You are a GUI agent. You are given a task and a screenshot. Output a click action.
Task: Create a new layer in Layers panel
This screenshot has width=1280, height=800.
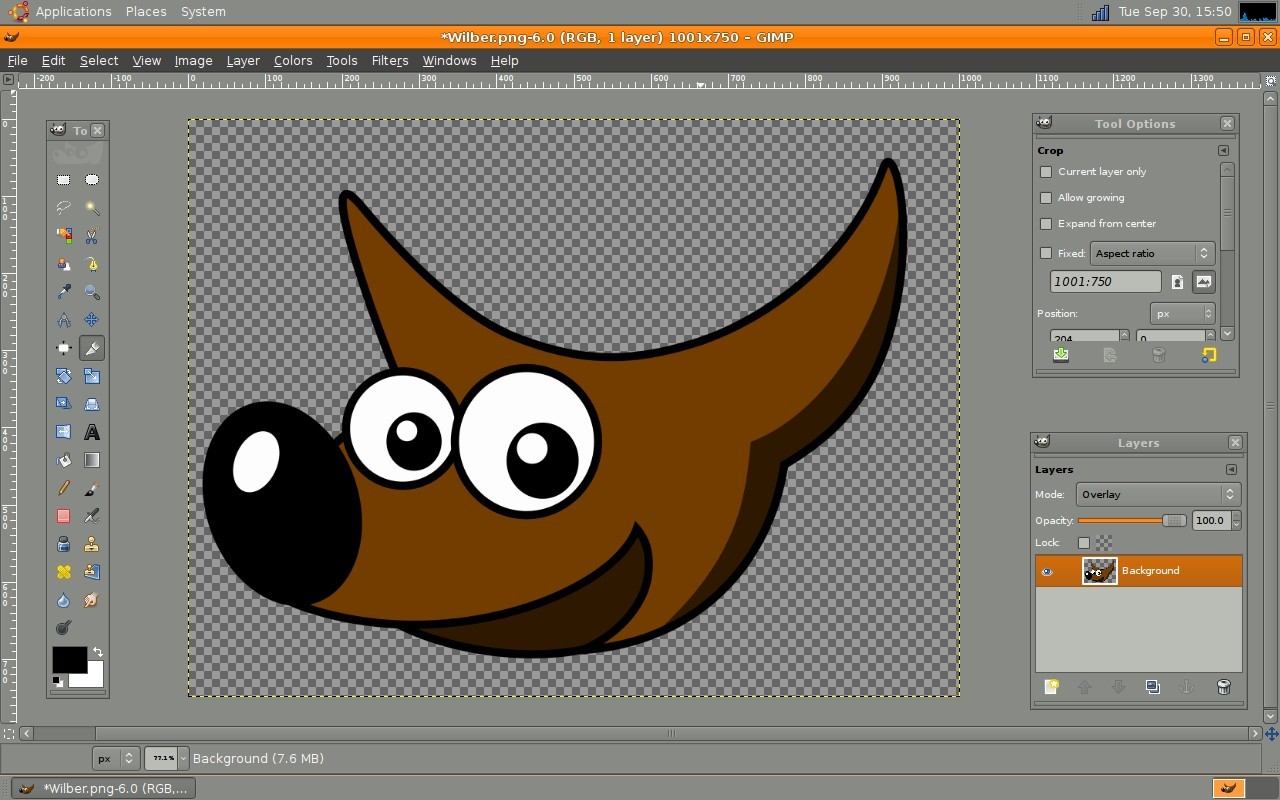(1051, 687)
